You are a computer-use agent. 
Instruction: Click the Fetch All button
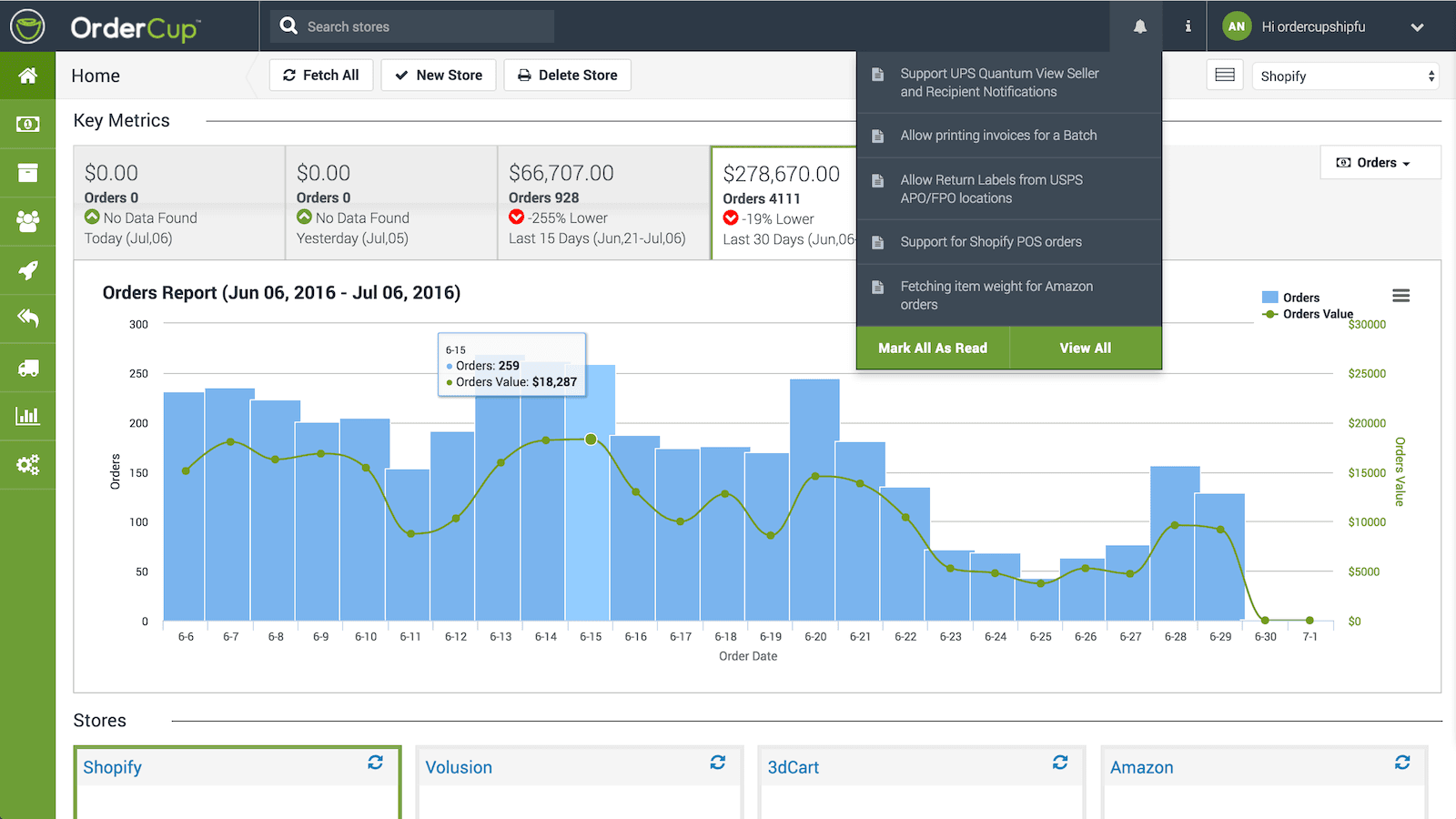coord(321,76)
